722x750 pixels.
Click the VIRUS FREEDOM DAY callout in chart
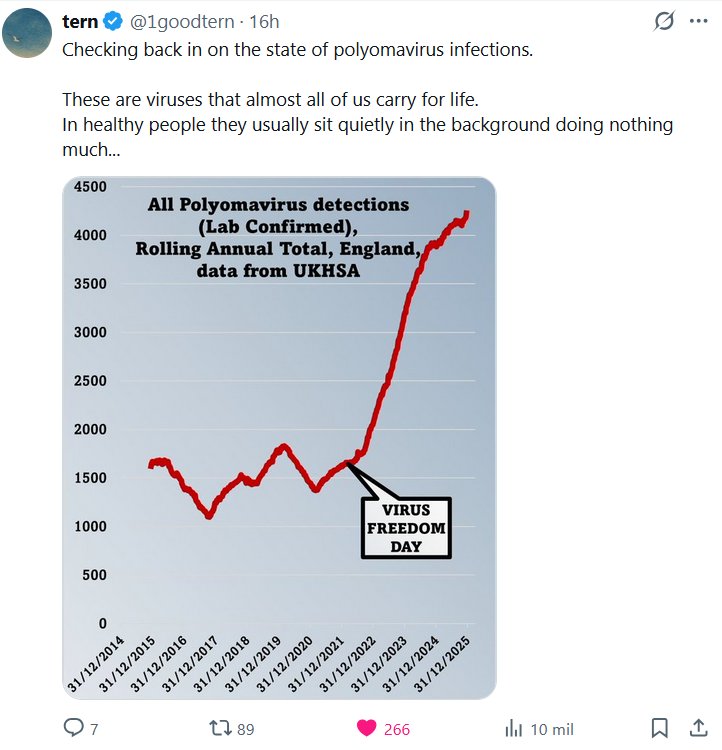(x=406, y=528)
